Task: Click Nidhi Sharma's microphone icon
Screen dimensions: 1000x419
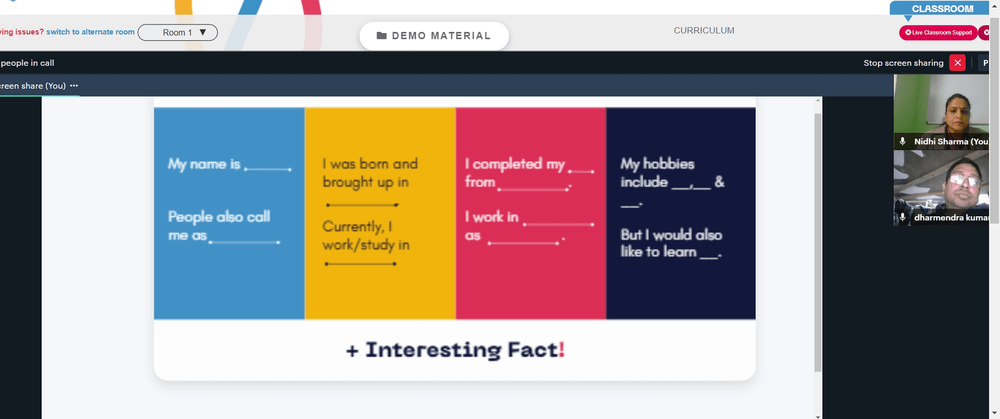Action: click(x=902, y=141)
